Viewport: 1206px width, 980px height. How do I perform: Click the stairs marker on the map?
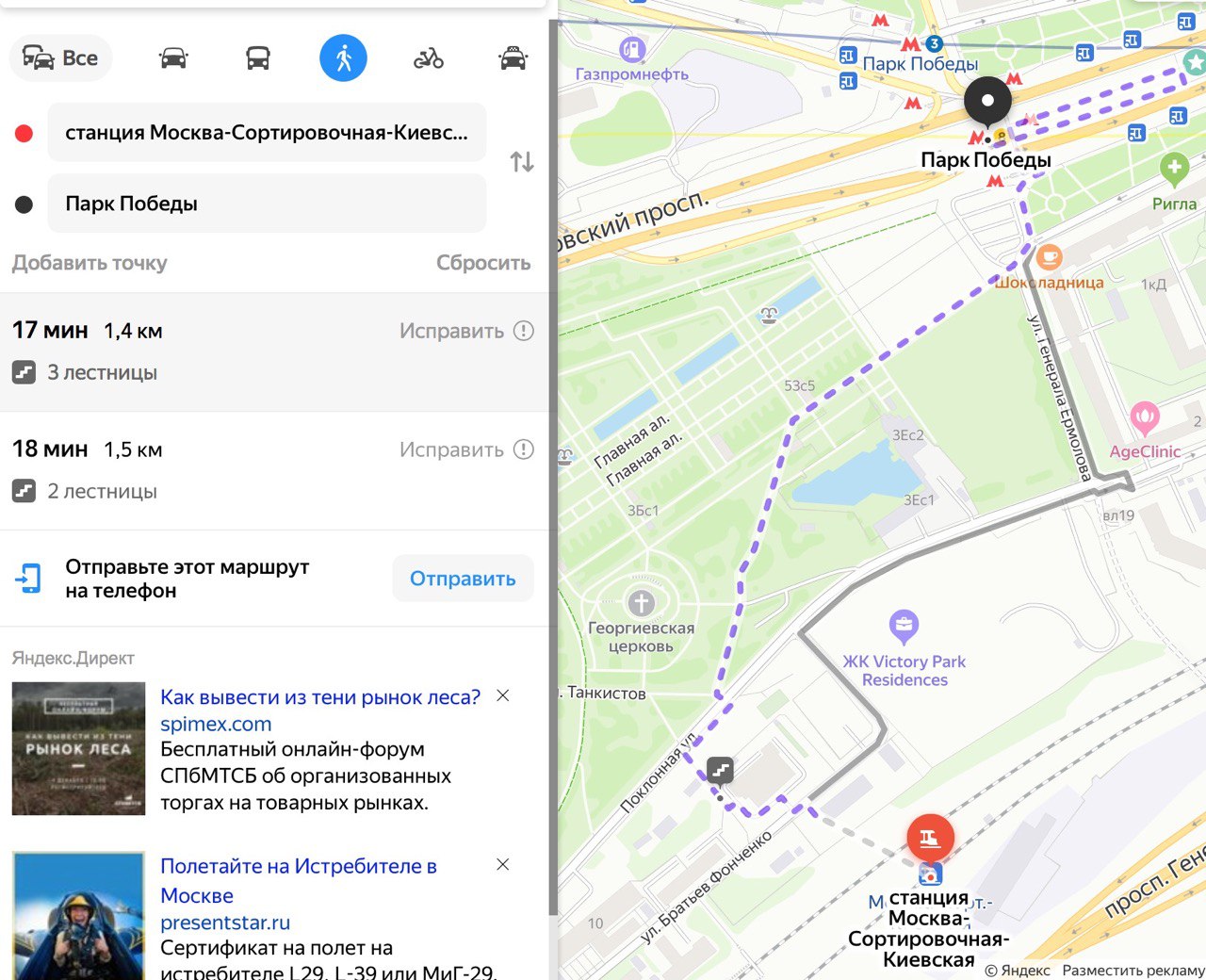tap(721, 770)
